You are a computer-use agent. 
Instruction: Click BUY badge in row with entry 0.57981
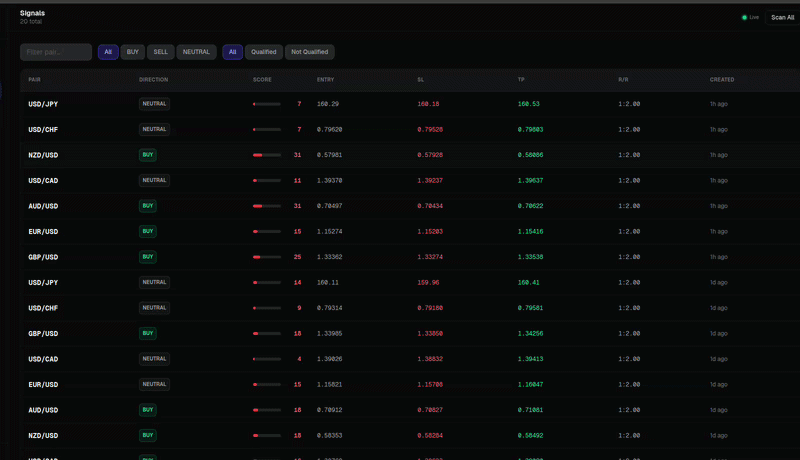(x=148, y=155)
